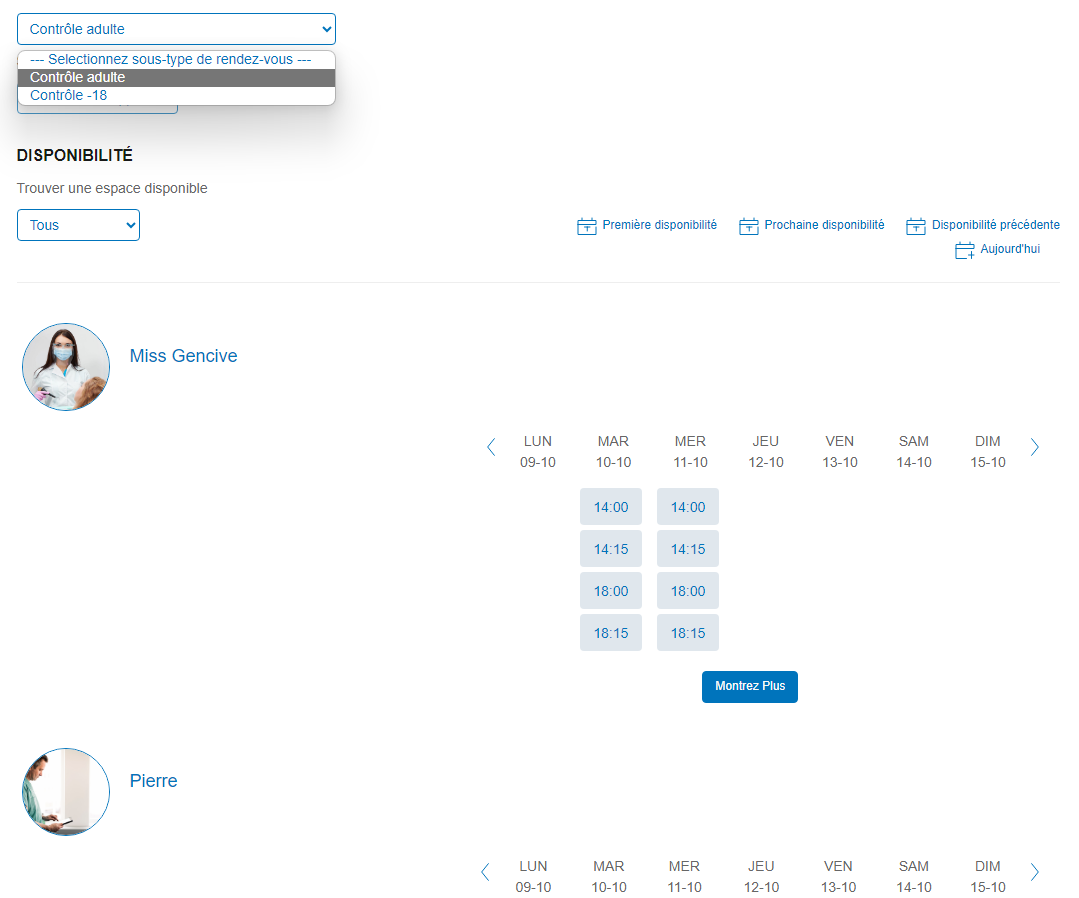Choose the Contrôle adulte list option
Viewport: 1079px width, 898px height.
(x=78, y=78)
